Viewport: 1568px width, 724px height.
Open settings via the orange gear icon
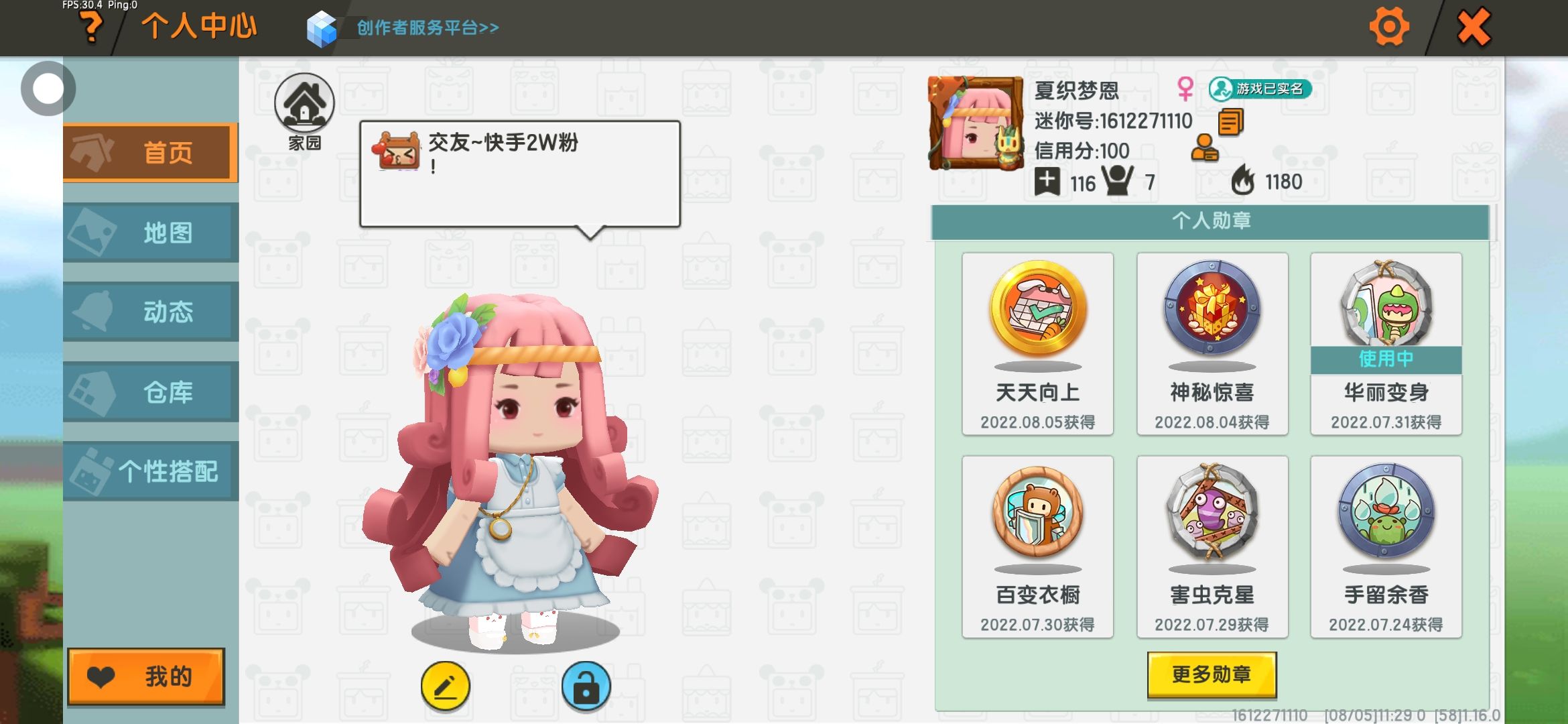[1389, 27]
